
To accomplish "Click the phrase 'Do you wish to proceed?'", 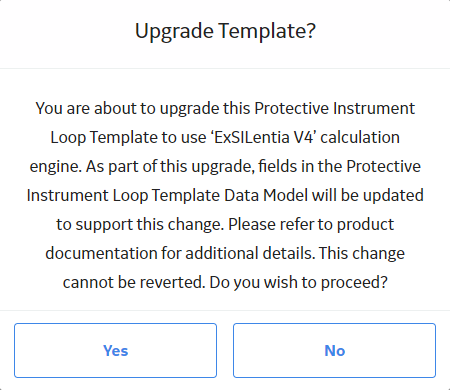I will 299,283.
